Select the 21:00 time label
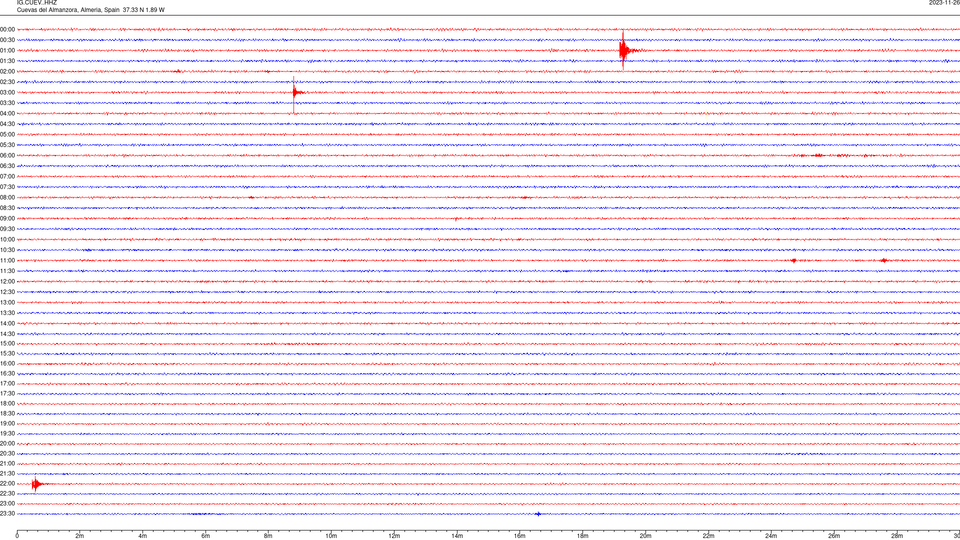This screenshot has height=540, width=960. coord(7,463)
